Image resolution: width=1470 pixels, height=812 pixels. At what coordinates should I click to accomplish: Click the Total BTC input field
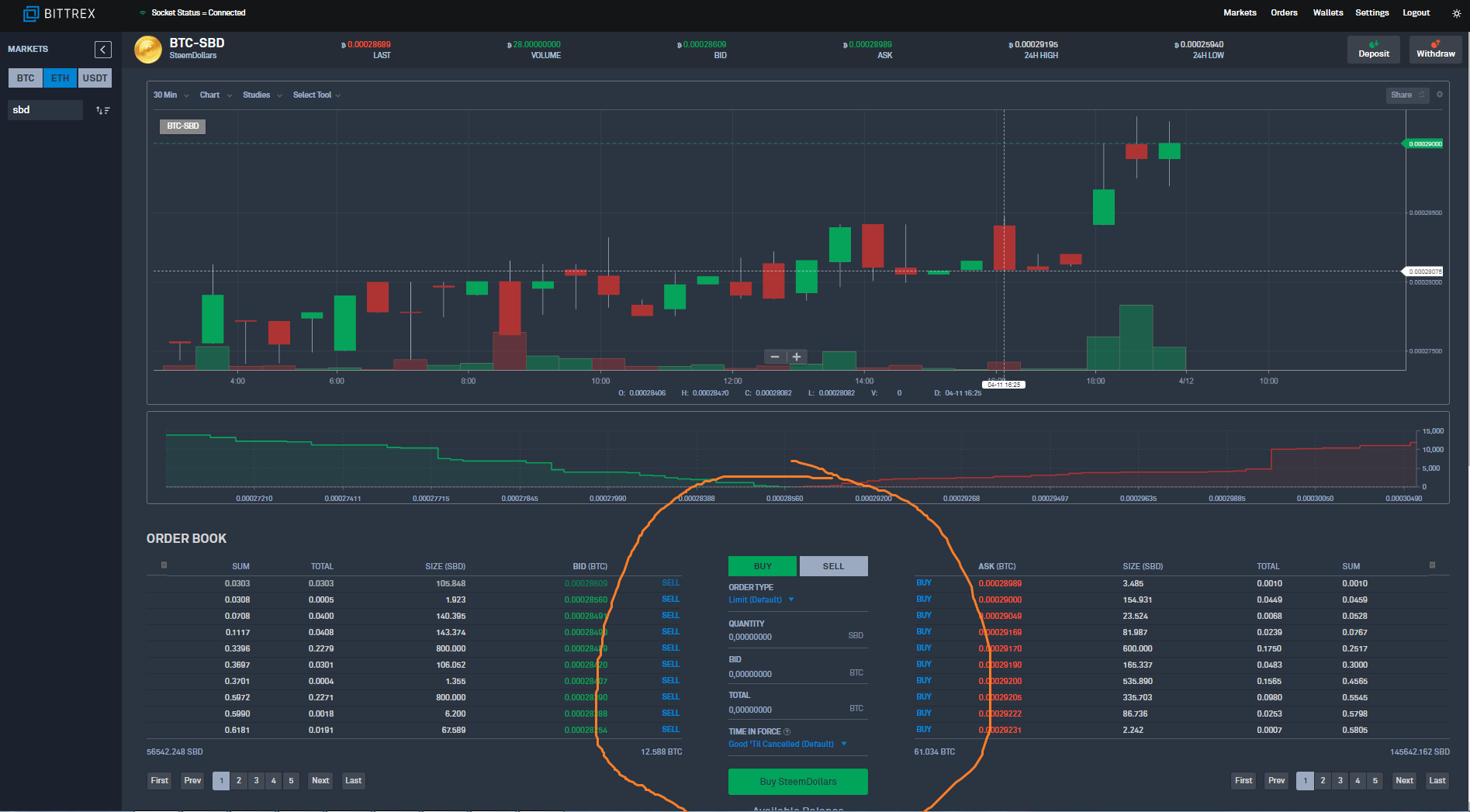point(797,709)
